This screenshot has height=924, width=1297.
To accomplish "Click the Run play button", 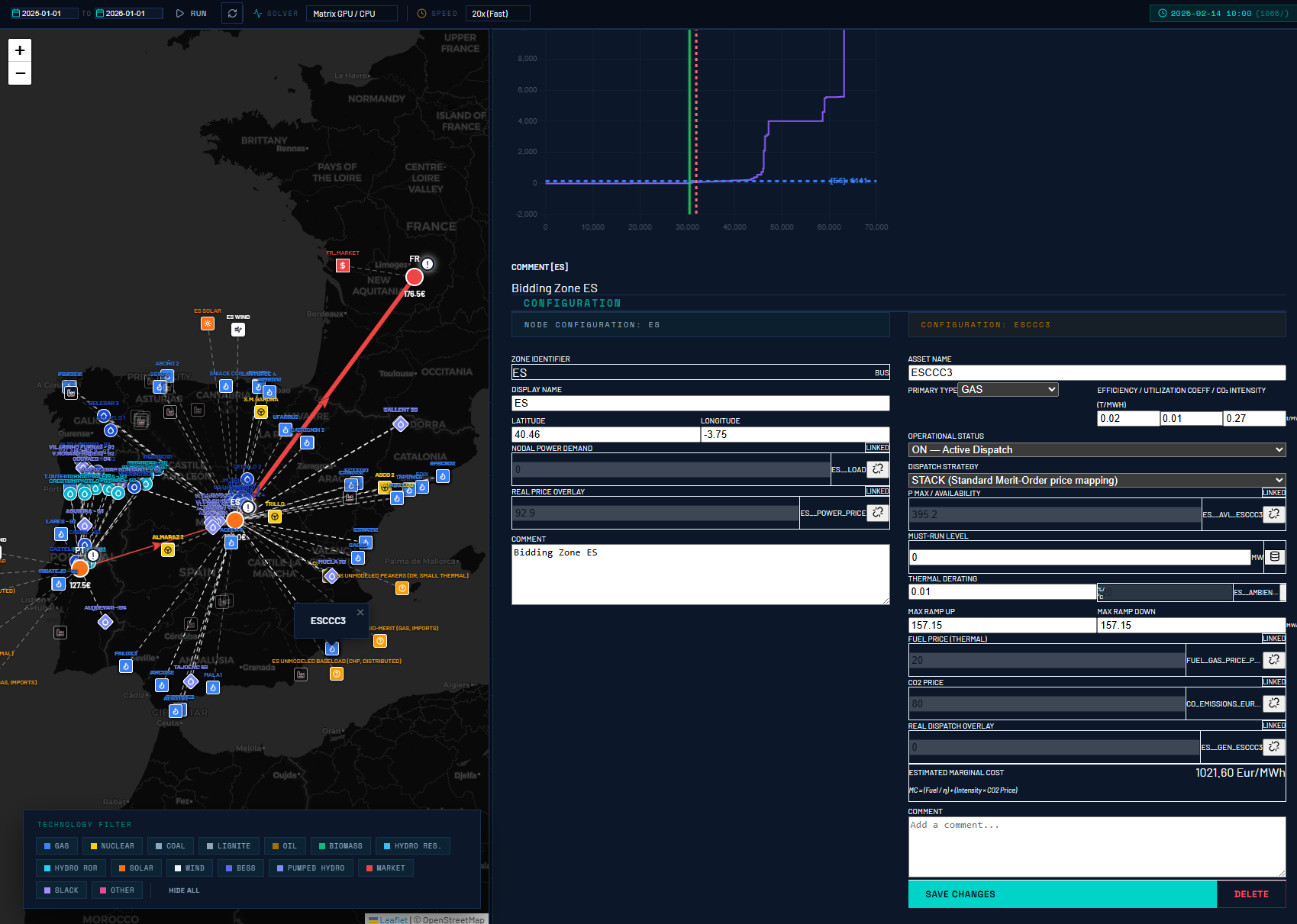I will tap(192, 14).
